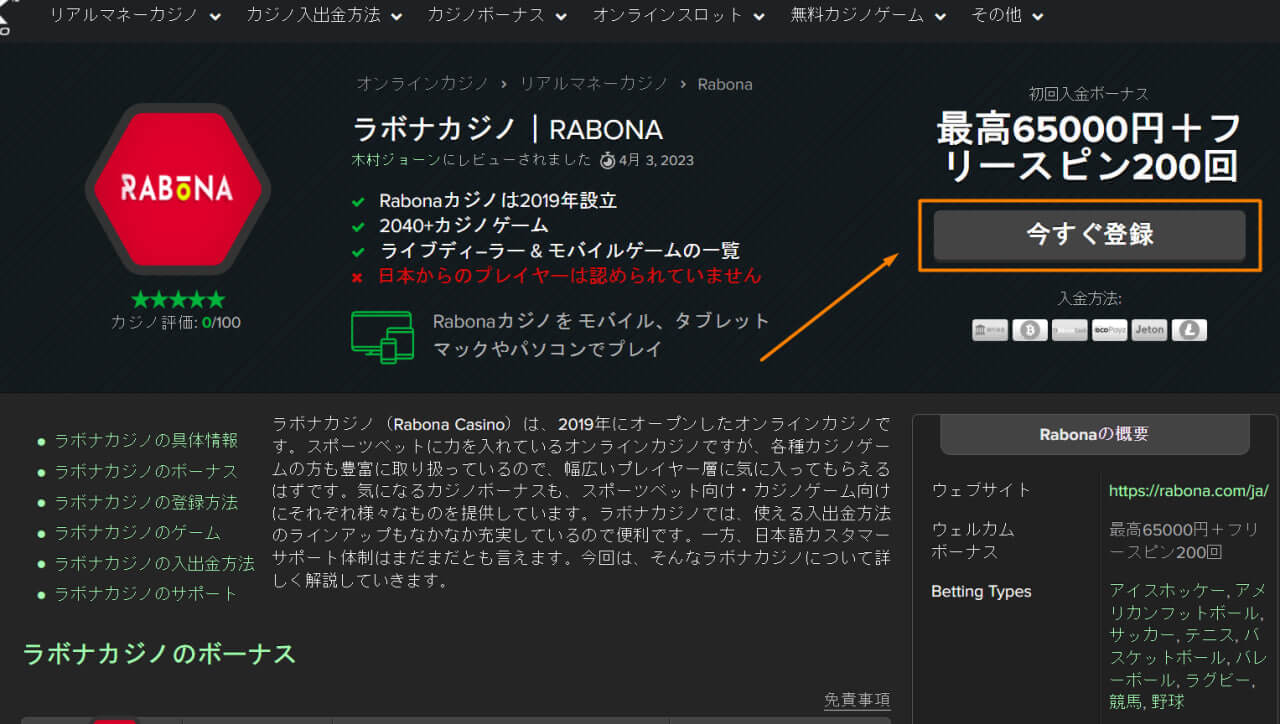Jump to ラボナカジノのサポート section
1280x724 pixels.
point(146,594)
